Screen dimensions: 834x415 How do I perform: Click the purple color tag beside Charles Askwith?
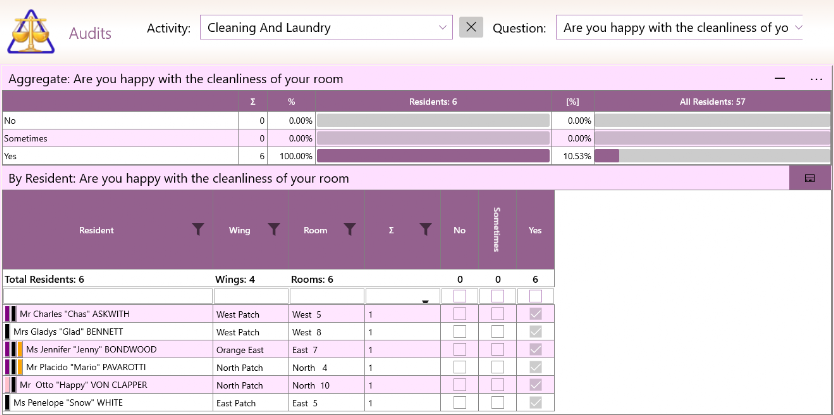(x=7, y=314)
